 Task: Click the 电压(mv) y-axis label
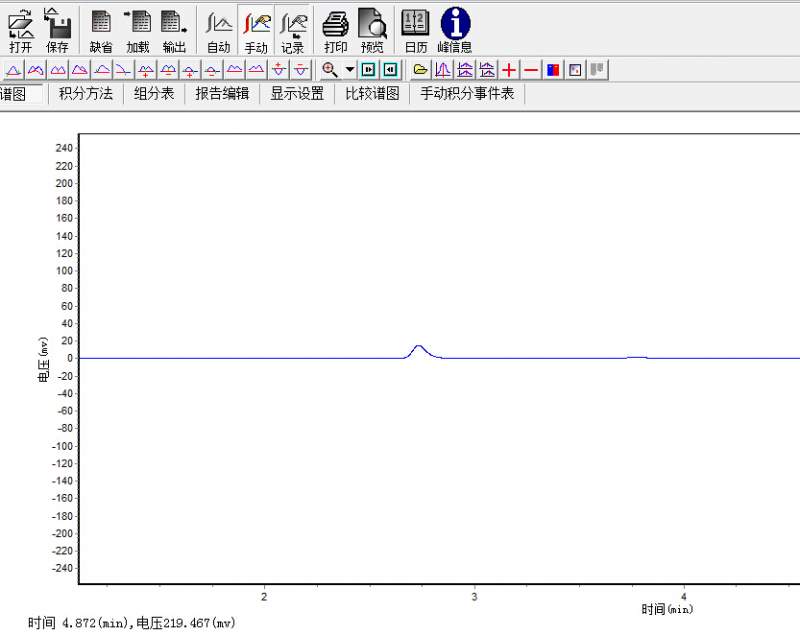tap(44, 359)
